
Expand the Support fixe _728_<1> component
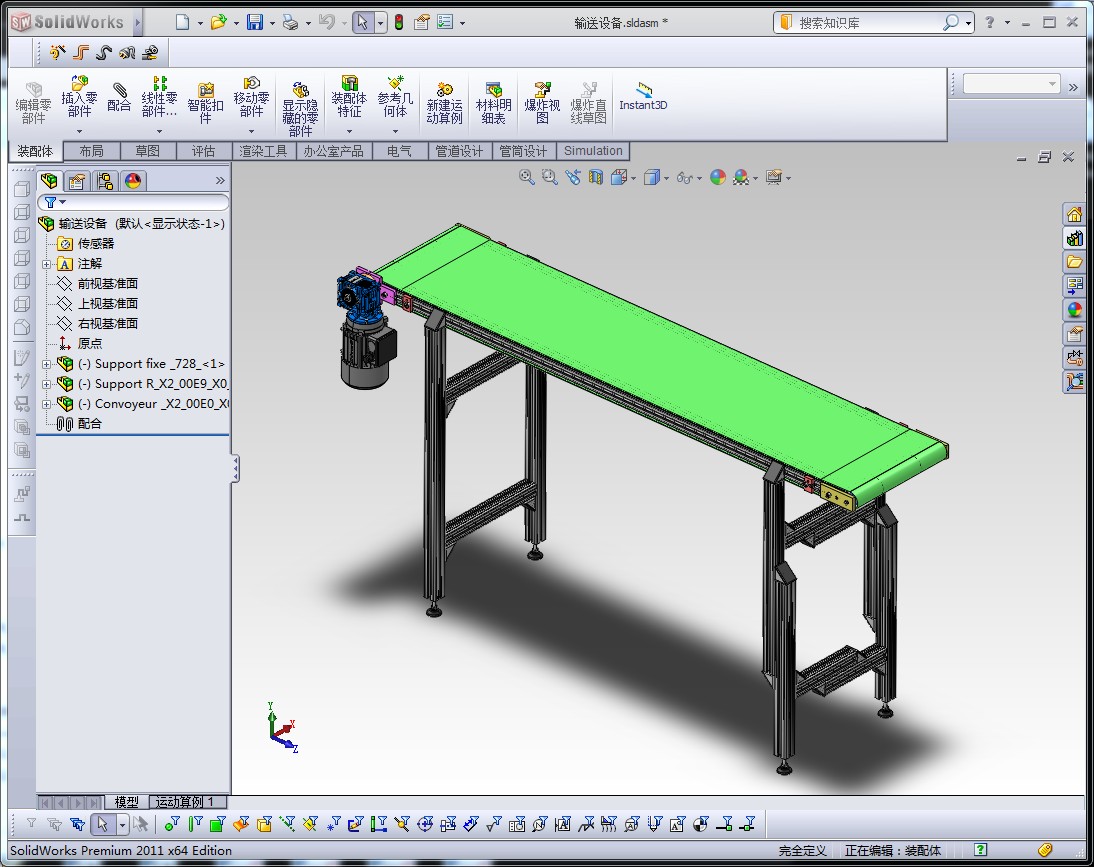pos(46,364)
